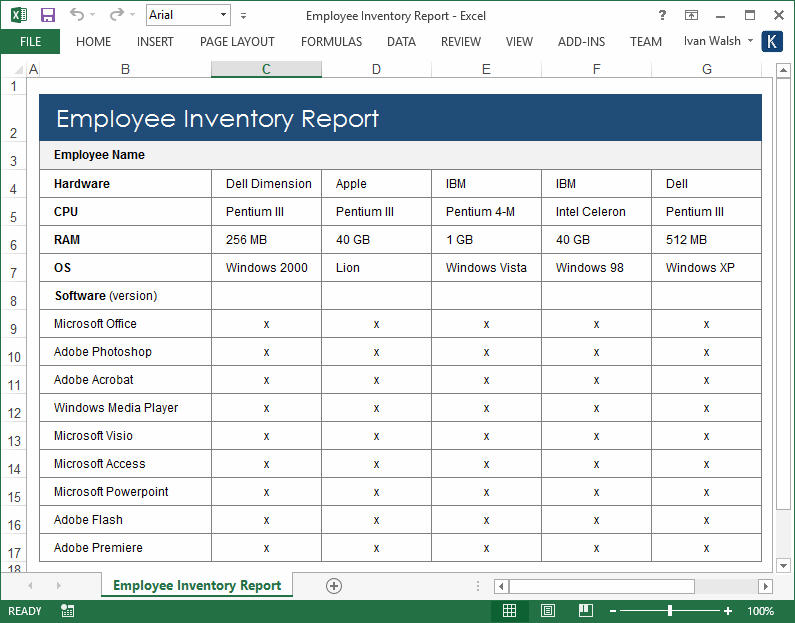Click the Select All corner triangle
This screenshot has width=795, height=623.
coord(18,69)
